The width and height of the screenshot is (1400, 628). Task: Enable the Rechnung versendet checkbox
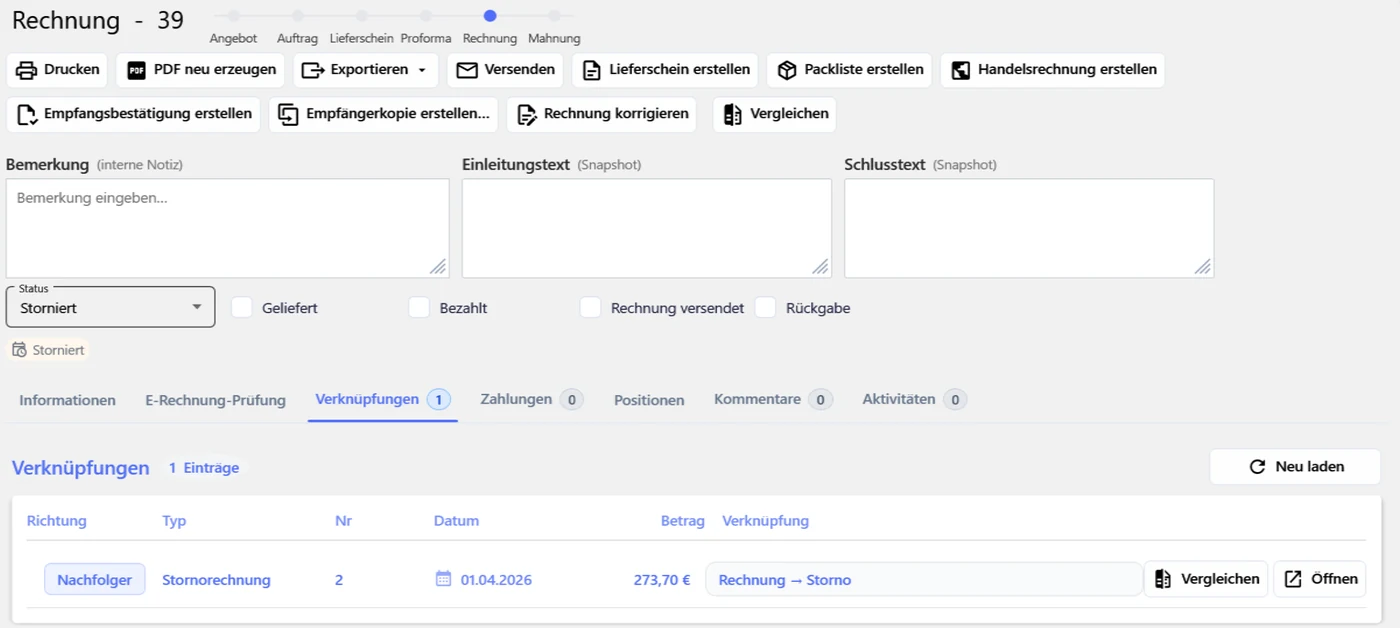pyautogui.click(x=591, y=308)
